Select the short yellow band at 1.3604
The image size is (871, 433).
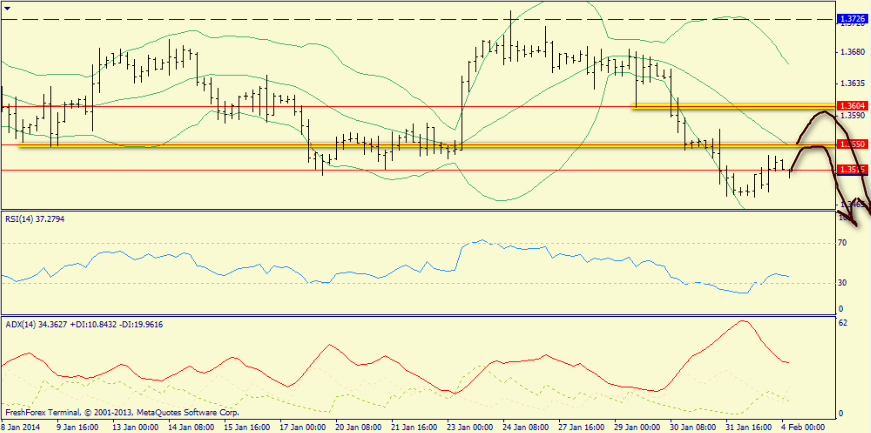(x=734, y=106)
